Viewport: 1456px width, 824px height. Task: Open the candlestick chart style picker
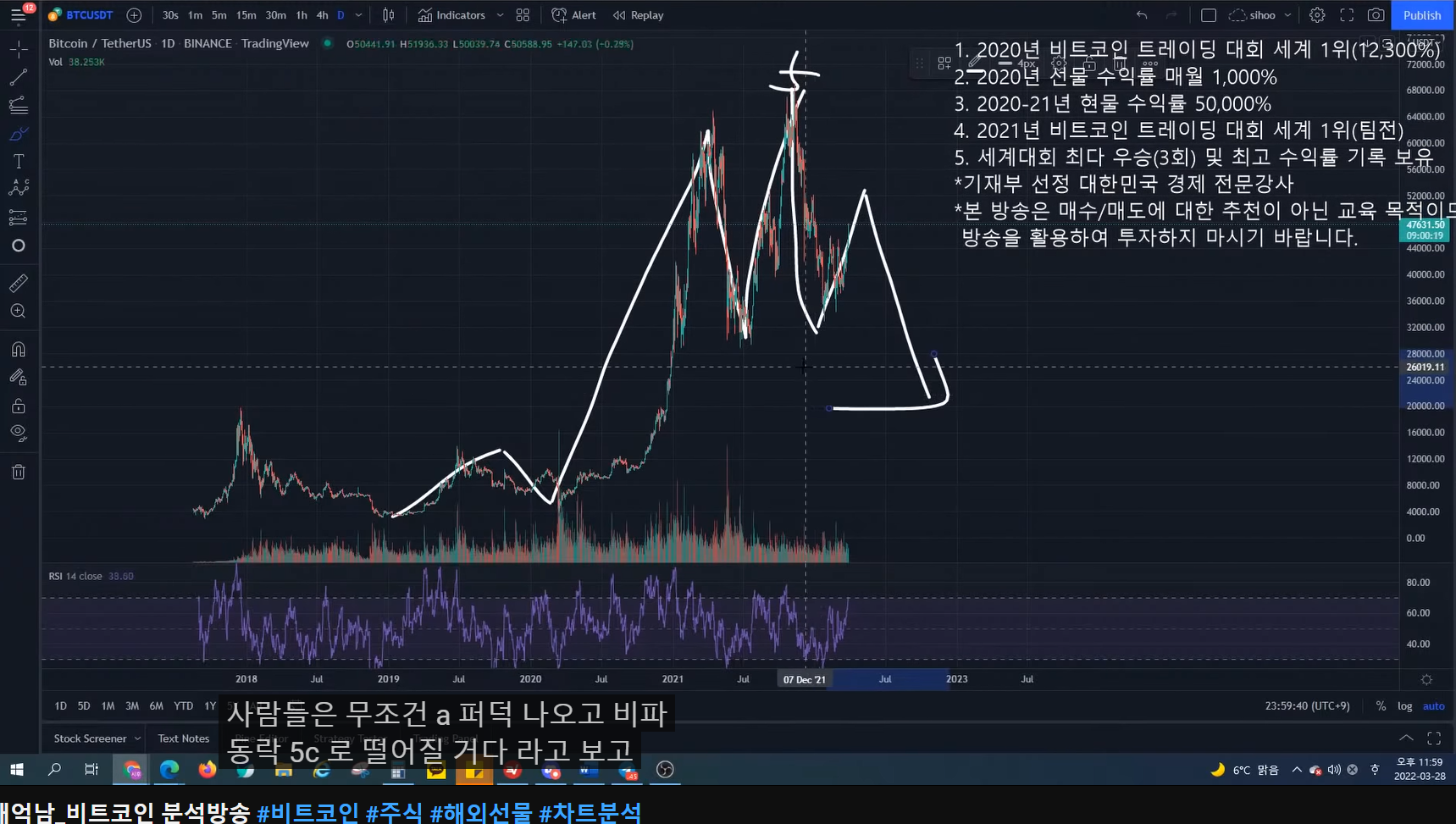coord(389,15)
